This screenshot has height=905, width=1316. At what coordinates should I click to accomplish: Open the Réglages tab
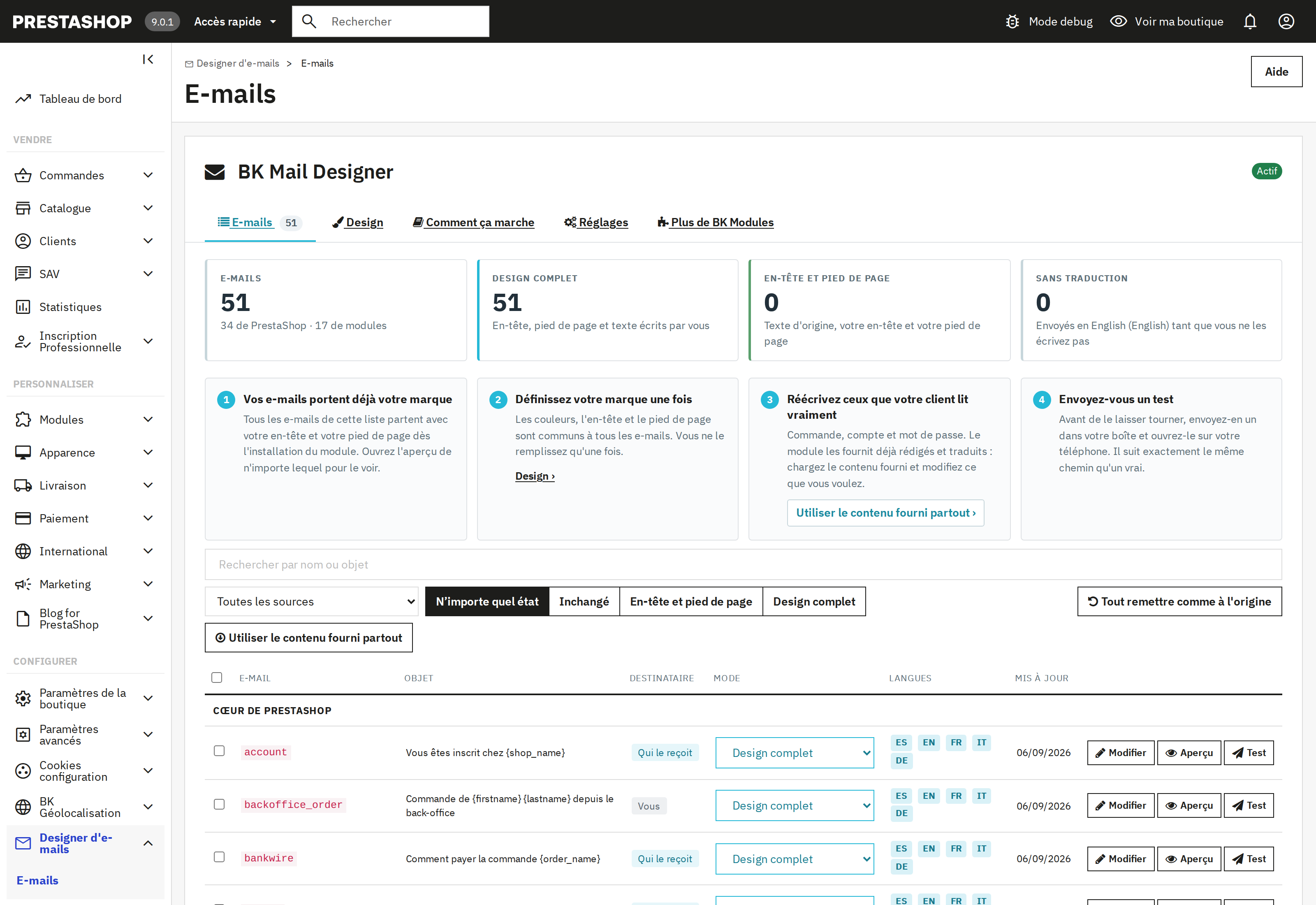tap(596, 222)
